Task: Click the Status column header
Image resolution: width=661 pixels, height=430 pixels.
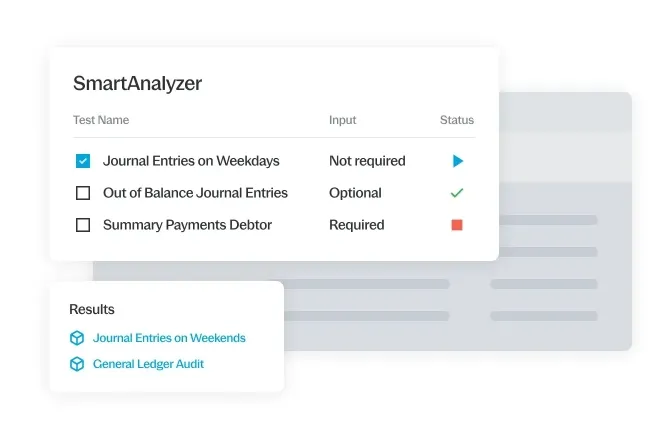Action: pyautogui.click(x=457, y=120)
